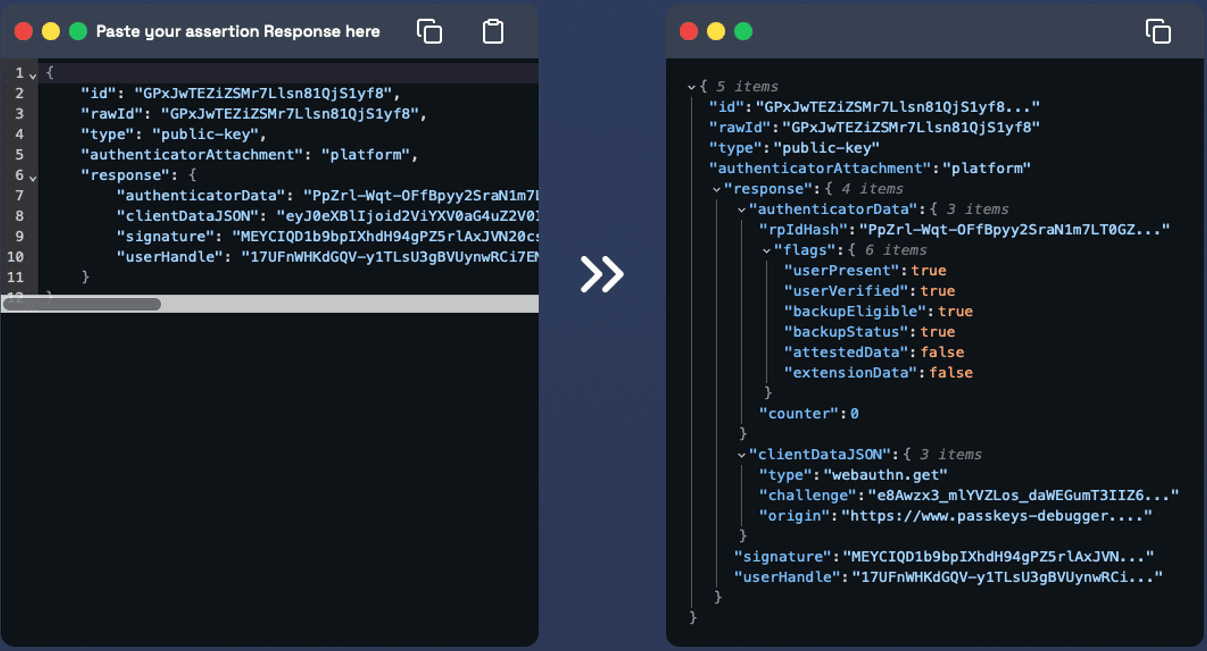Click line number 11 in the editor gutter
The image size is (1207, 651).
point(15,278)
